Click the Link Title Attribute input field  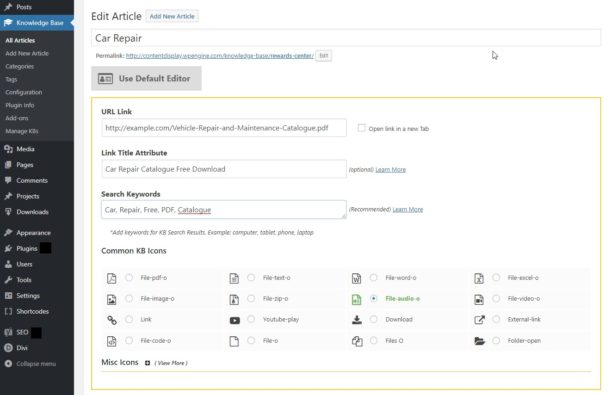tap(224, 169)
